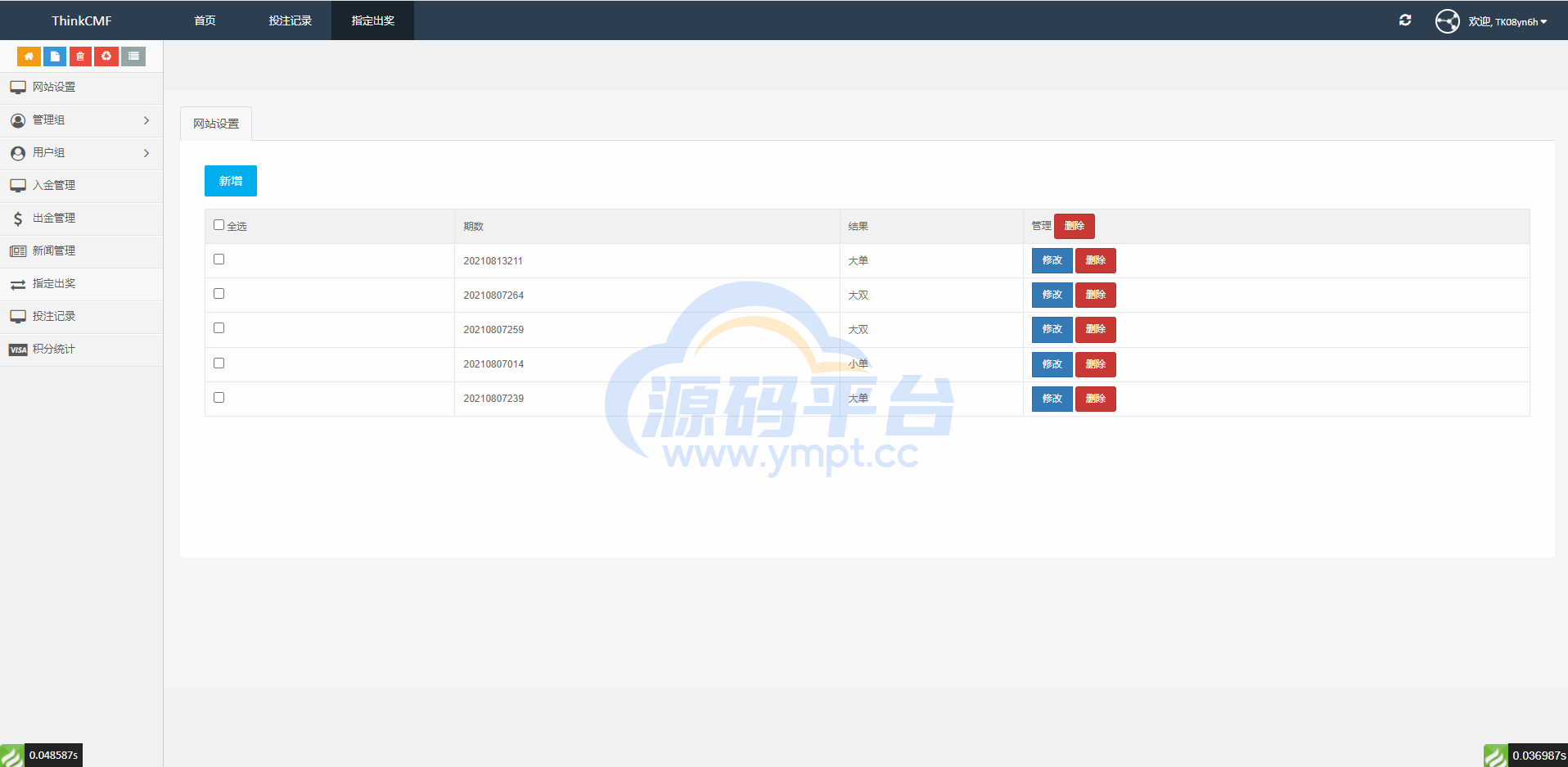Click 删除 for row 20210813211
The width and height of the screenshot is (1568, 767).
coord(1096,260)
